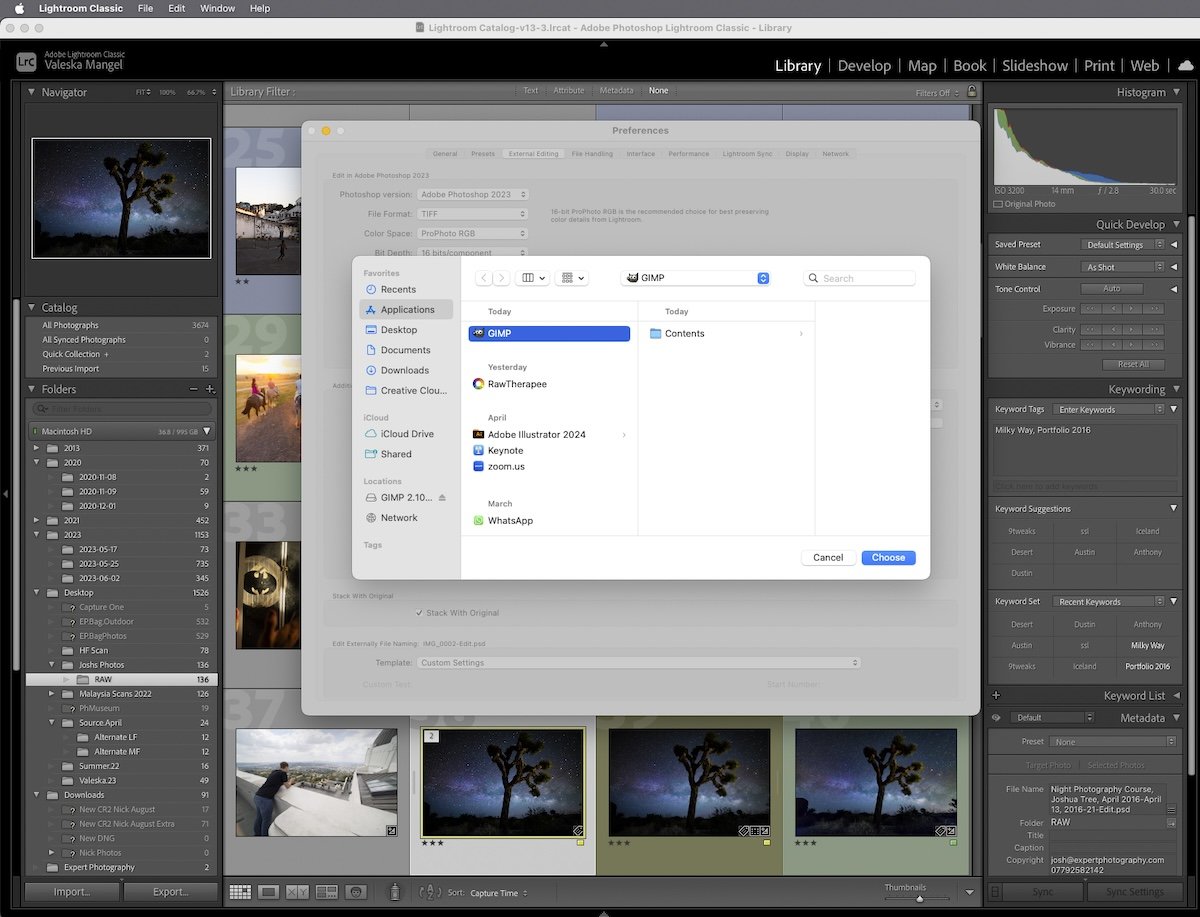Open Survey view
The height and width of the screenshot is (917, 1200).
click(x=326, y=892)
